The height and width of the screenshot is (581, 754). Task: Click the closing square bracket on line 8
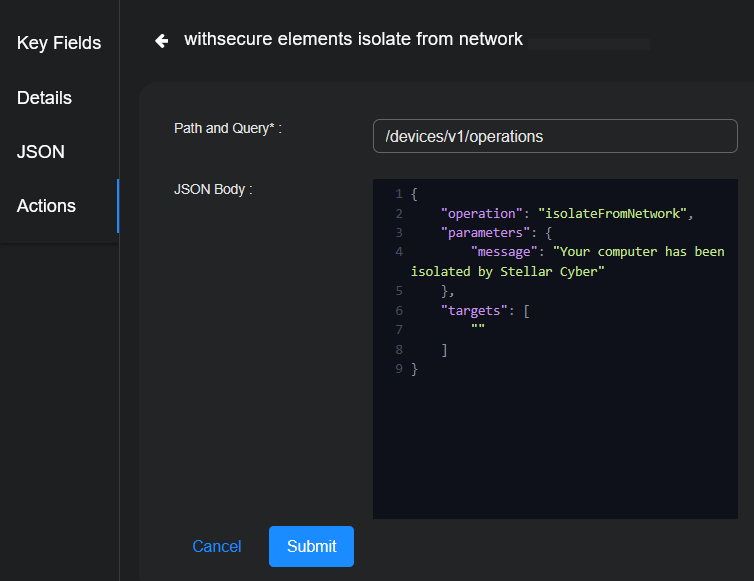(444, 350)
